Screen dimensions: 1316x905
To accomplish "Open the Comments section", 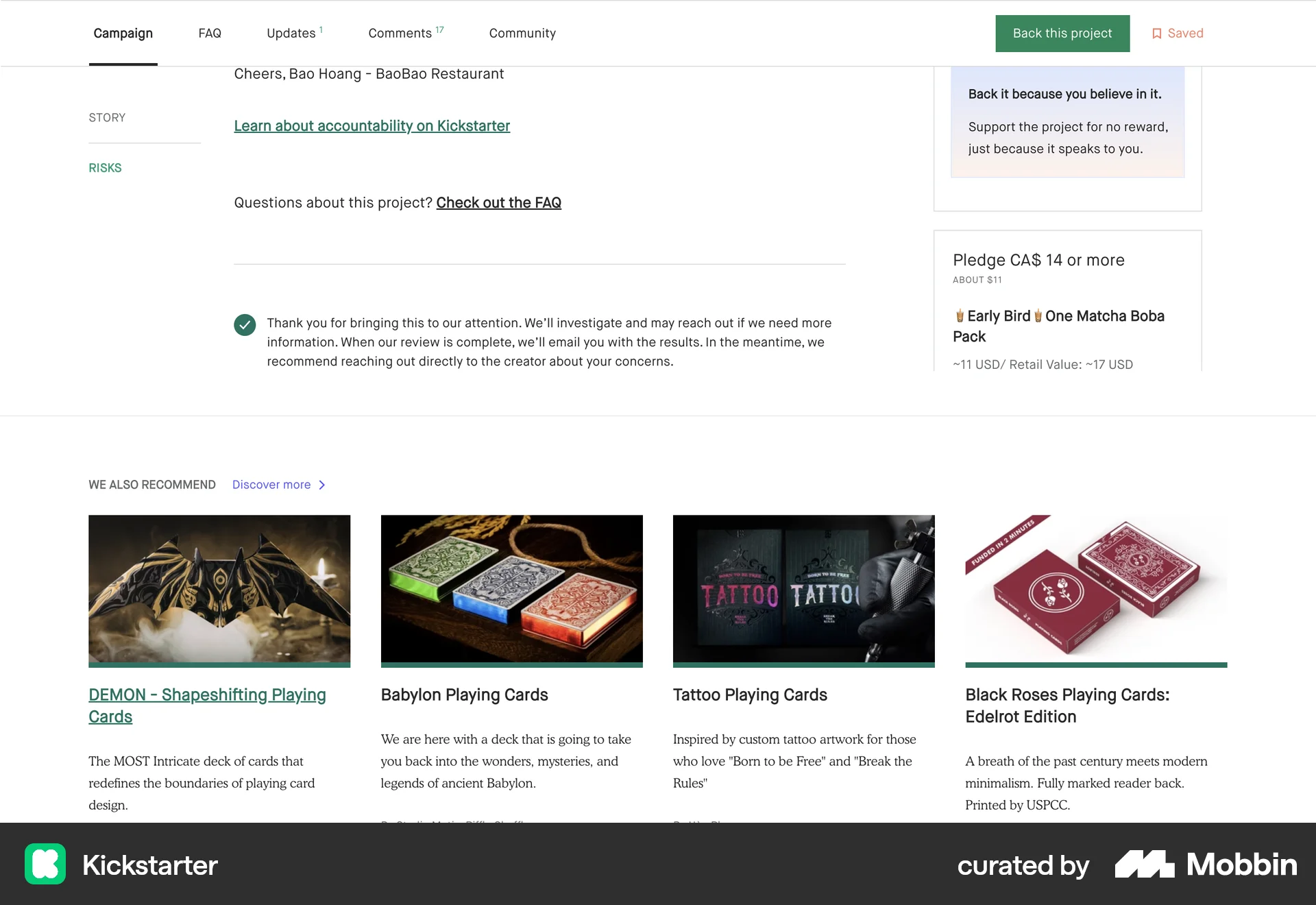I will (x=402, y=33).
